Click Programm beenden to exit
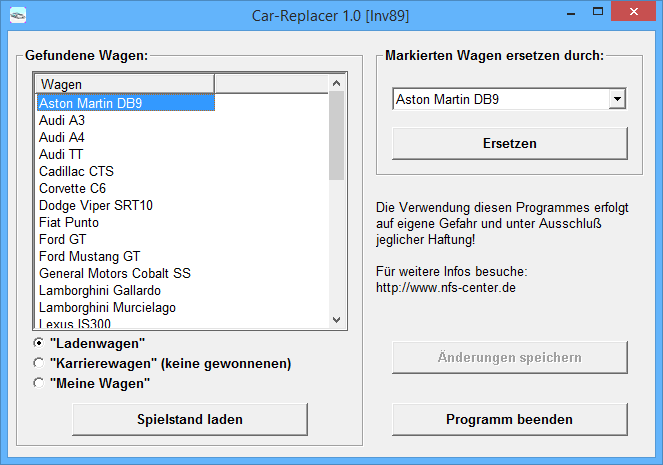The height and width of the screenshot is (465, 663). (x=509, y=419)
